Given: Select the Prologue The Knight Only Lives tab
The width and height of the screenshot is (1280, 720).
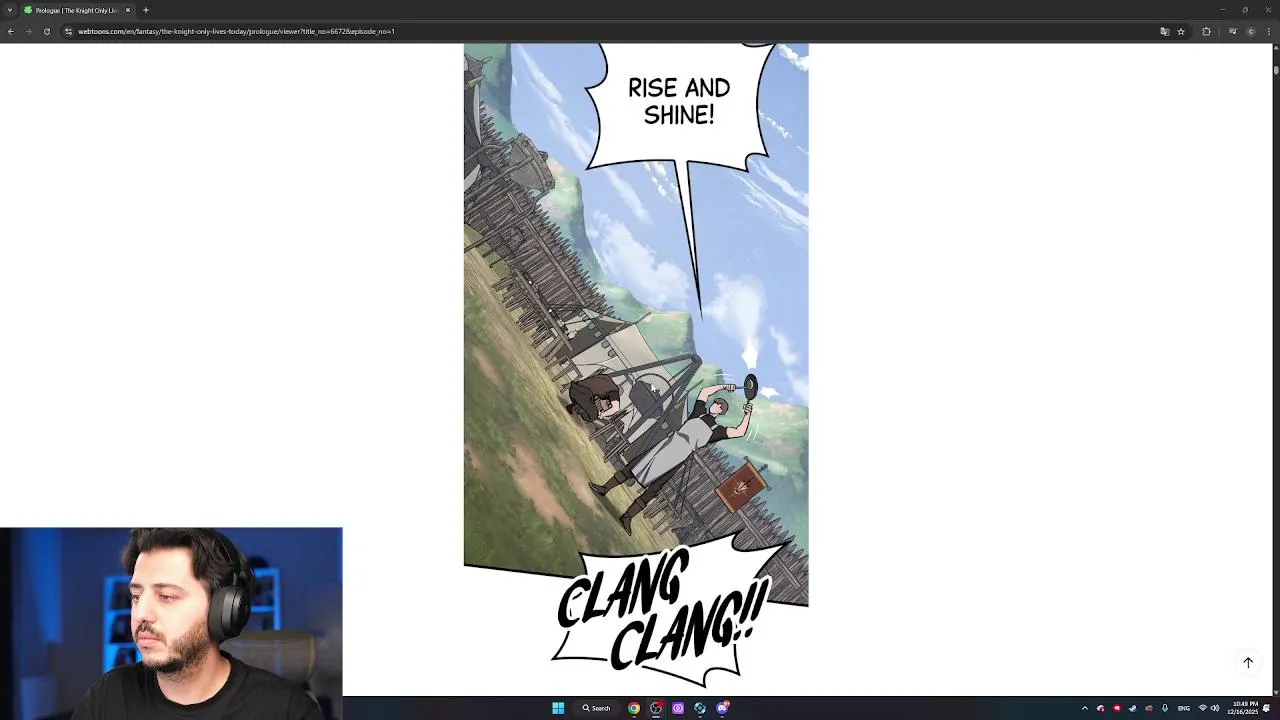Looking at the screenshot, I should pos(78,10).
